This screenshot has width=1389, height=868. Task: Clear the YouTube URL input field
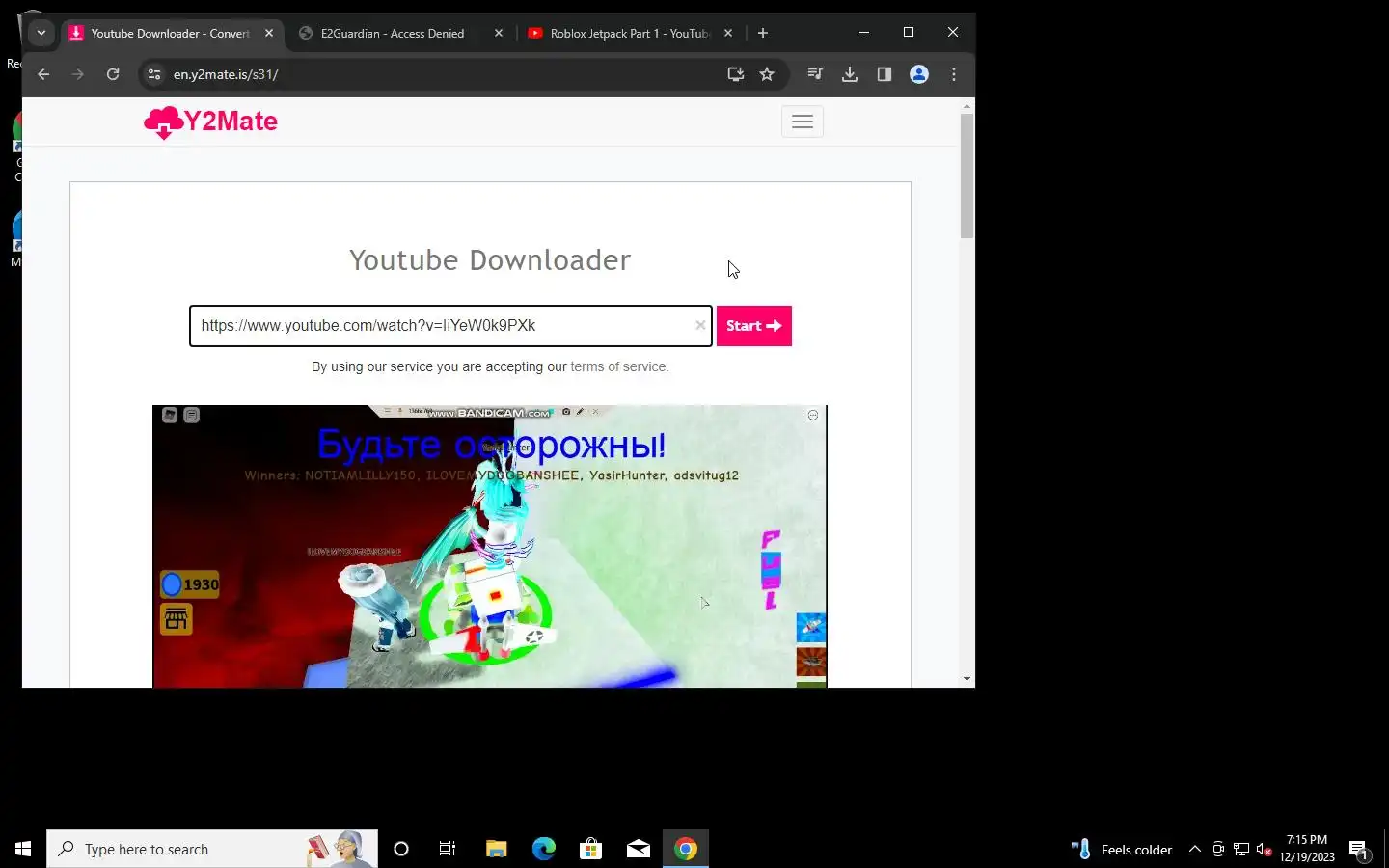(x=700, y=326)
